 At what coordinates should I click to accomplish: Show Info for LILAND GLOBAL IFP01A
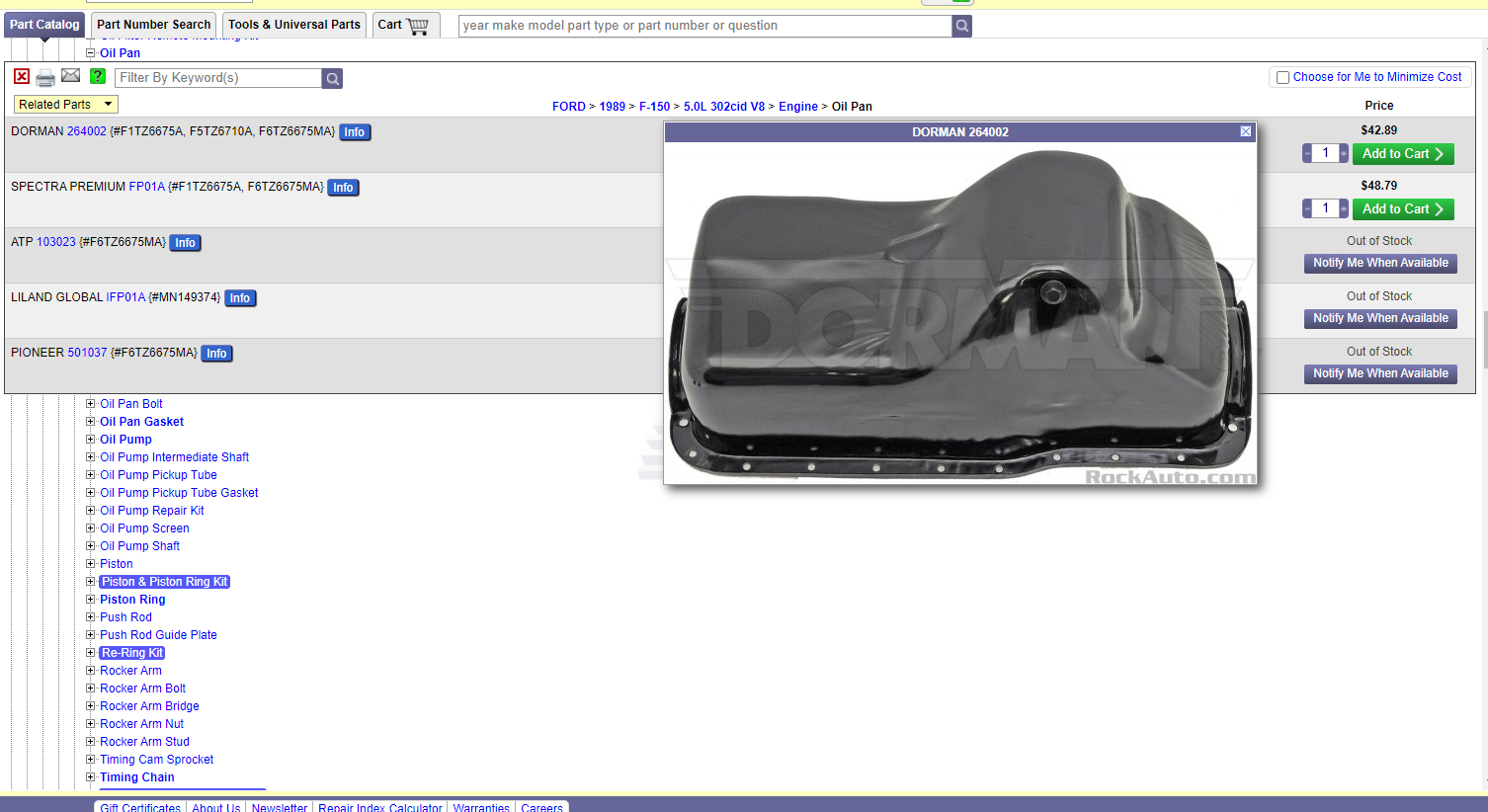(x=240, y=298)
